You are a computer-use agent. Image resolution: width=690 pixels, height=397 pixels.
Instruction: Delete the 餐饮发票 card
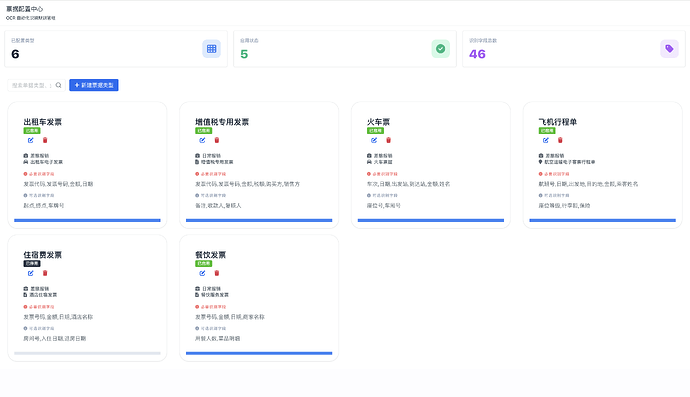217,273
